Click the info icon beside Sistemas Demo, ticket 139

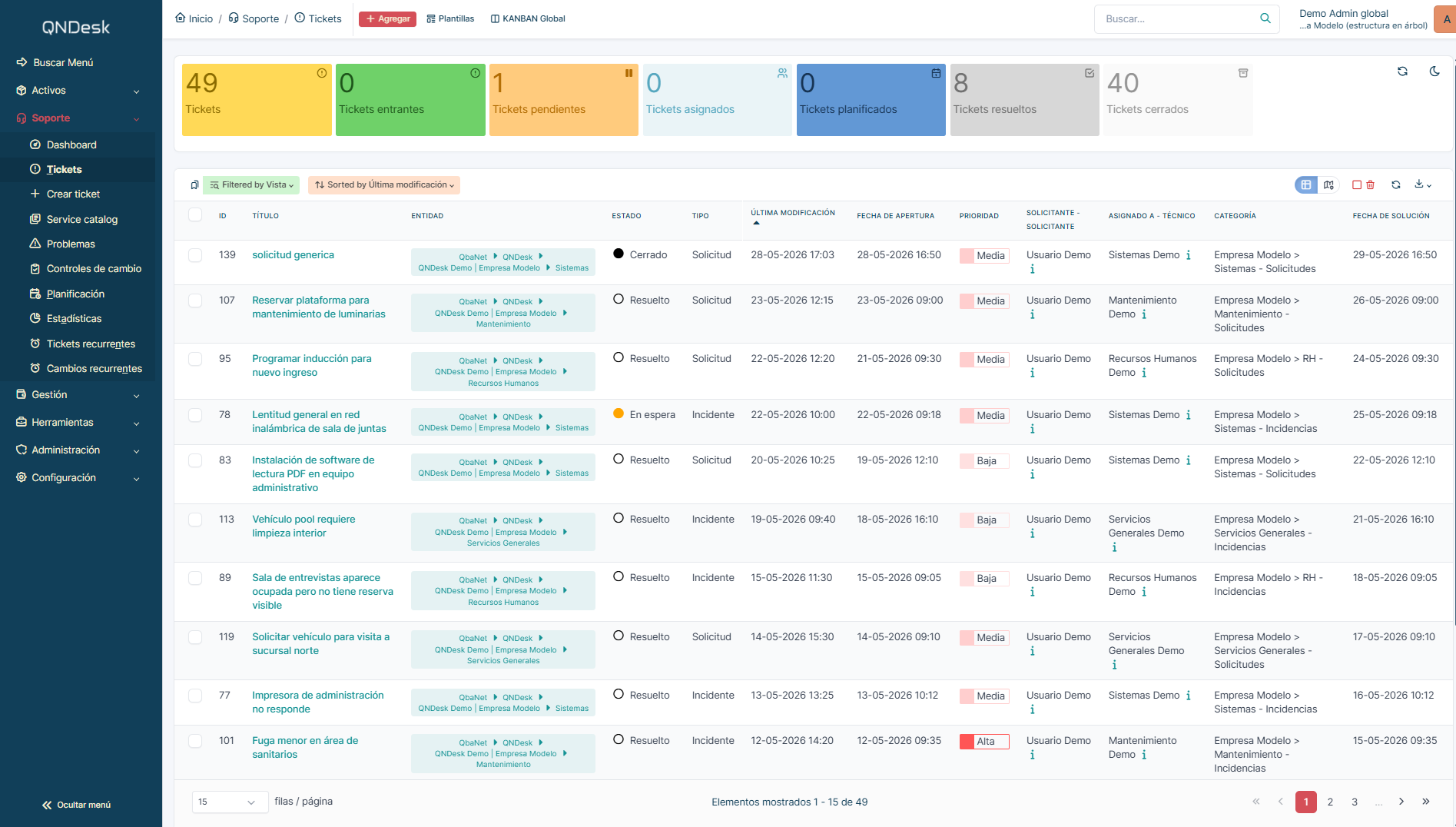click(1189, 255)
